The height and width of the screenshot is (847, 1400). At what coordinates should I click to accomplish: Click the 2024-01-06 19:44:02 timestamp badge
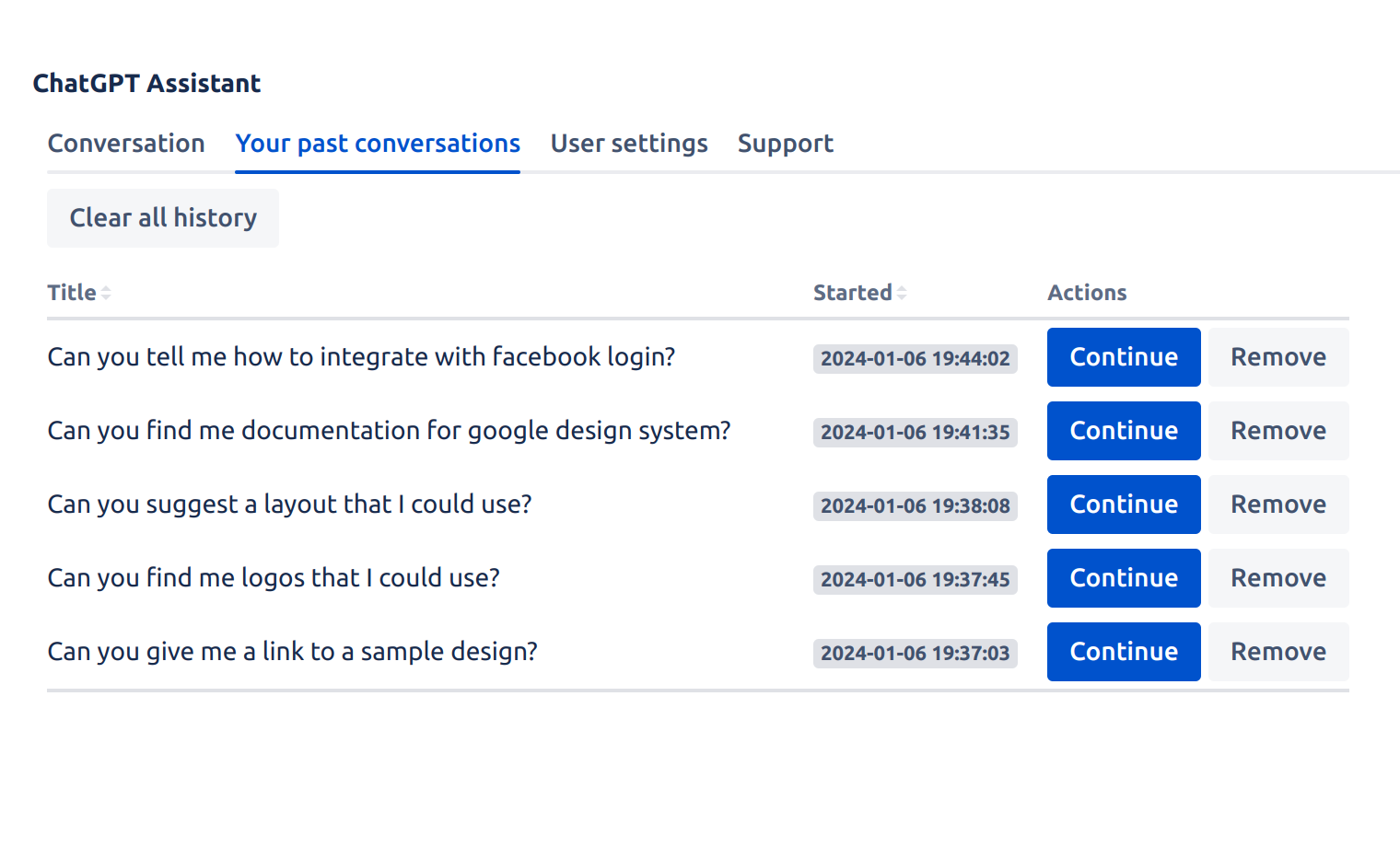(x=915, y=359)
